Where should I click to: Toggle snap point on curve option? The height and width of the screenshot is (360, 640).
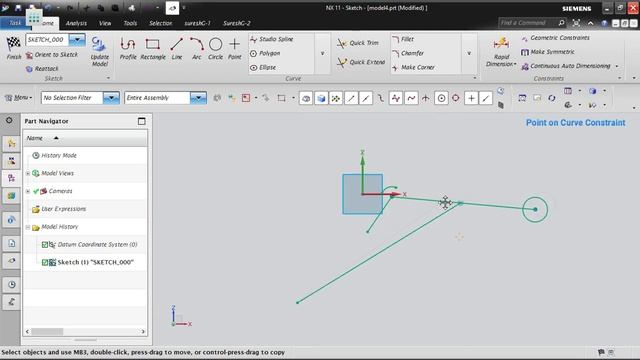tap(486, 98)
